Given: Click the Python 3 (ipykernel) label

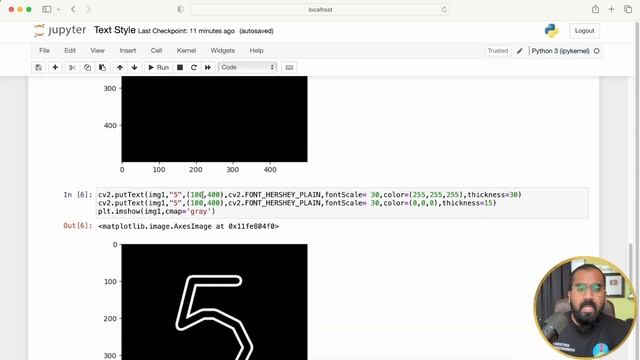Looking at the screenshot, I should tap(560, 51).
